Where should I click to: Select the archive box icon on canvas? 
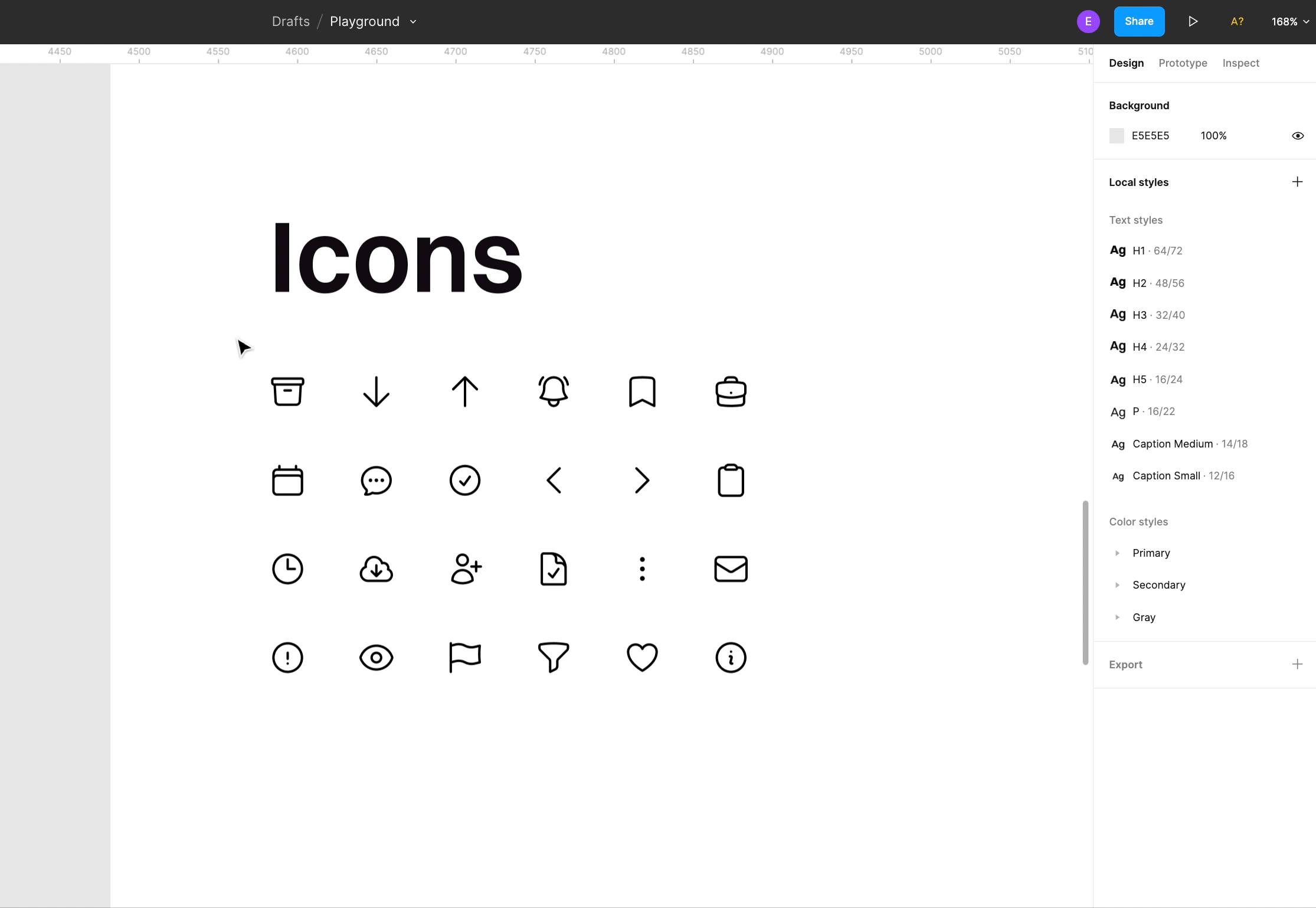(x=287, y=391)
